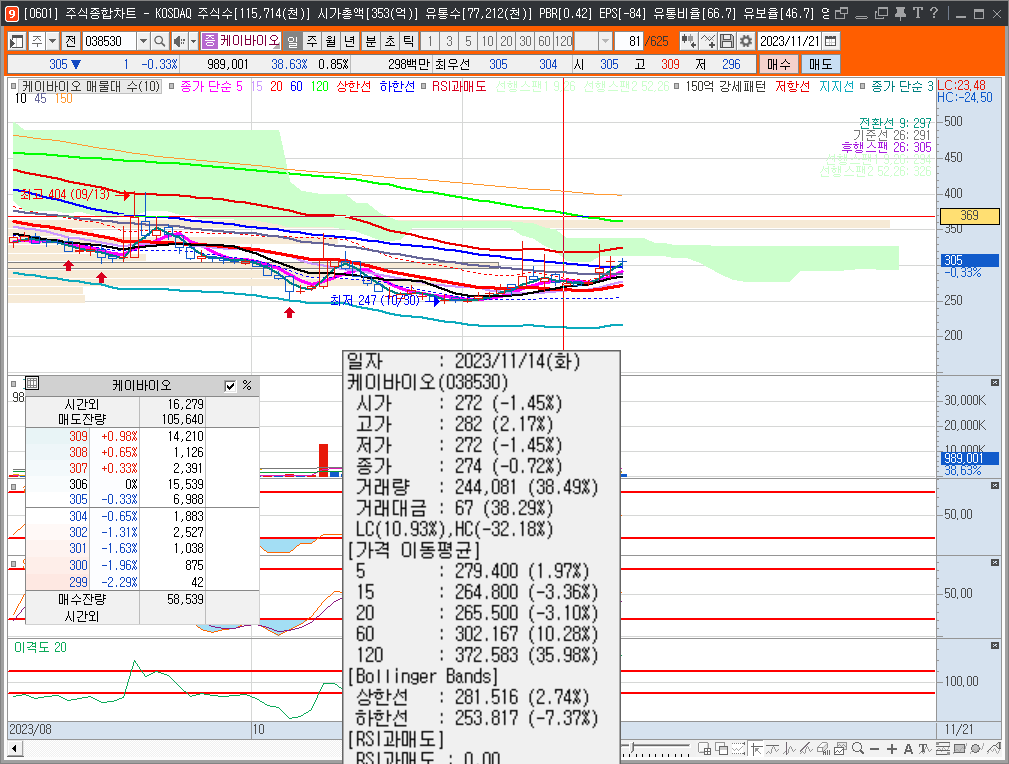This screenshot has width=1009, height=764.
Task: Click the 전 button beside stock code
Action: coord(71,42)
